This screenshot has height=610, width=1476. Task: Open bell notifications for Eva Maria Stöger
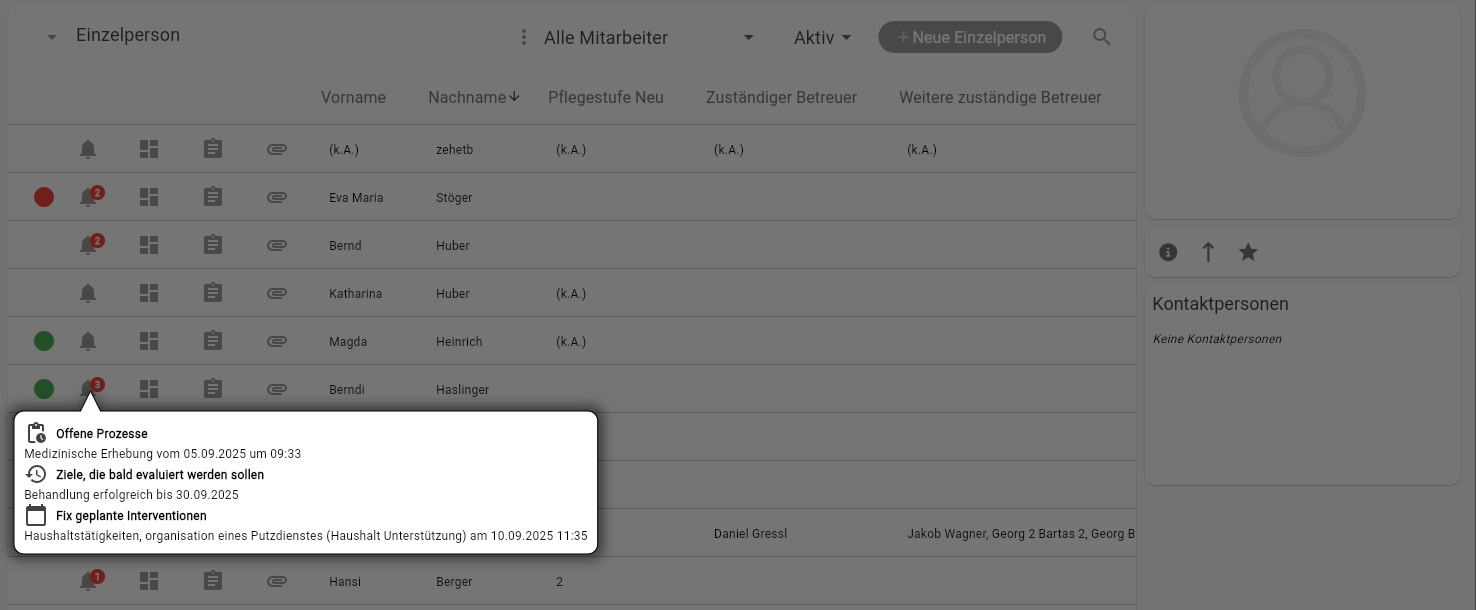(88, 196)
